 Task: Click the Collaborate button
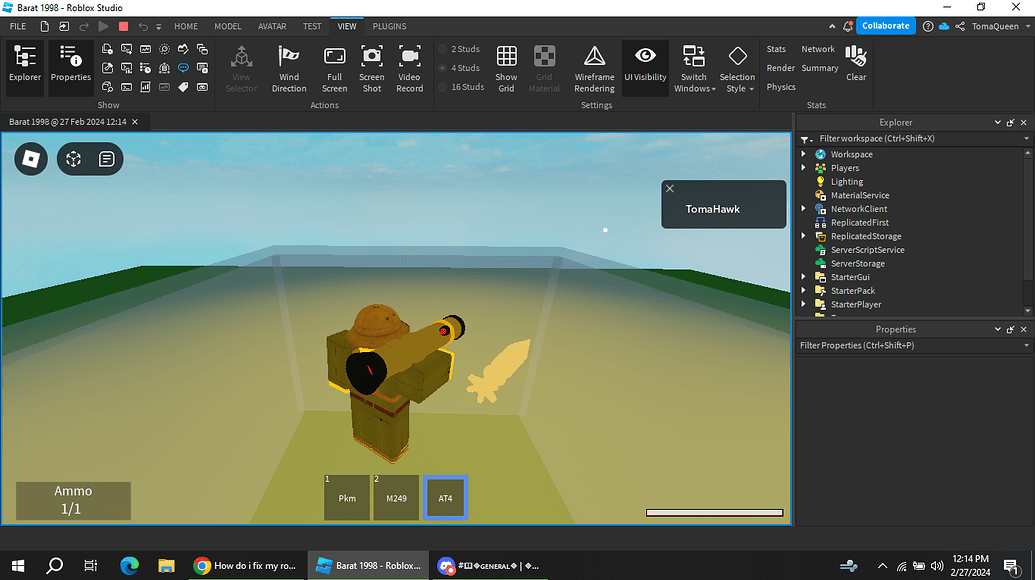pos(884,25)
